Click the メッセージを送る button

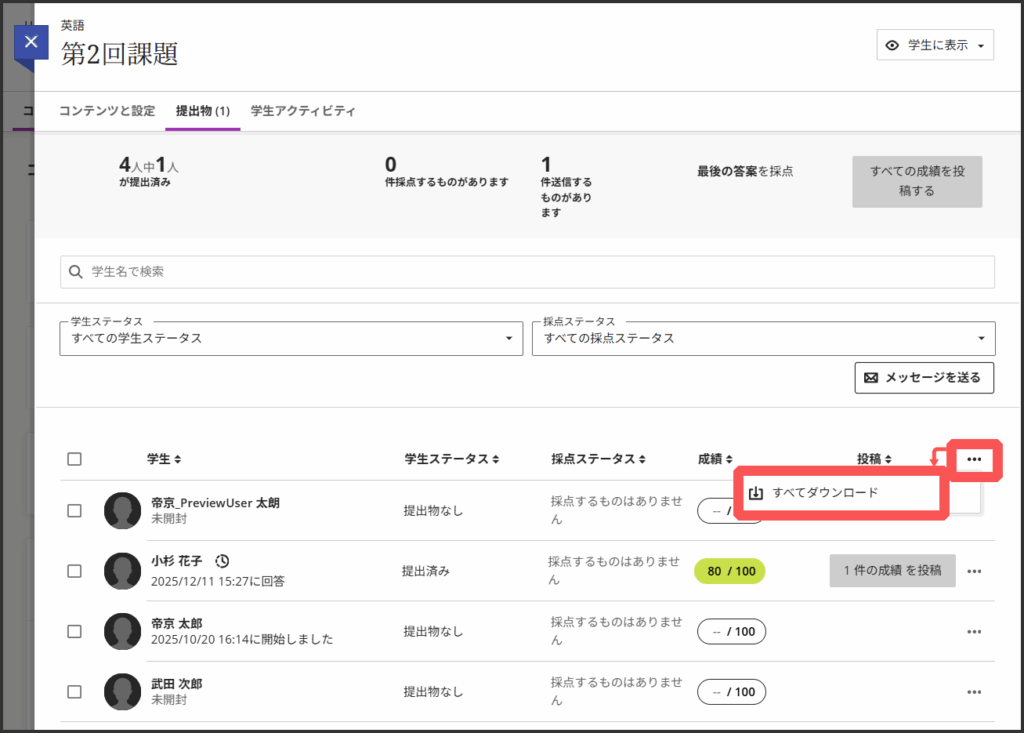click(924, 378)
